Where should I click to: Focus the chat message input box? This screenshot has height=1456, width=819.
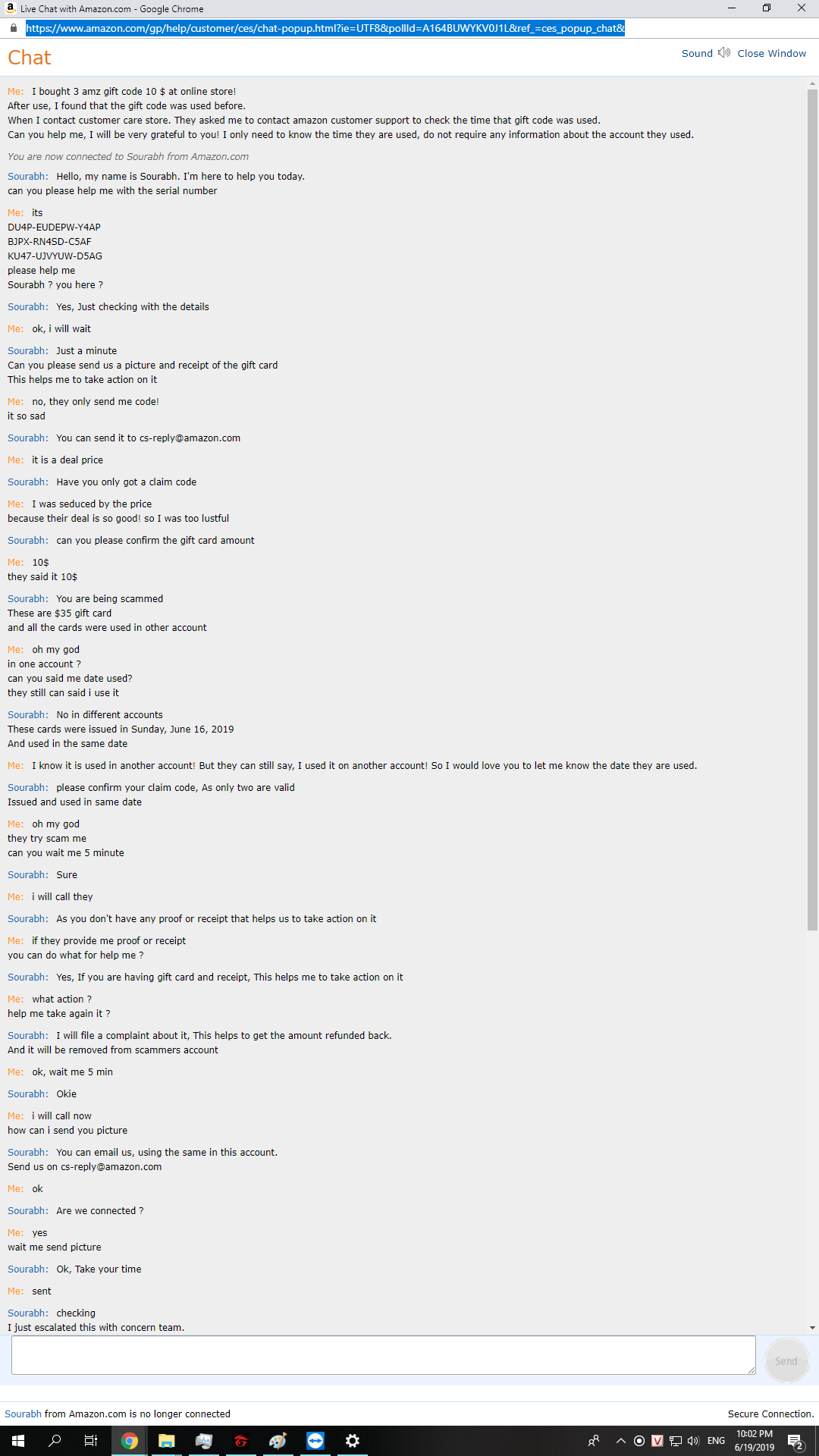tap(384, 1355)
